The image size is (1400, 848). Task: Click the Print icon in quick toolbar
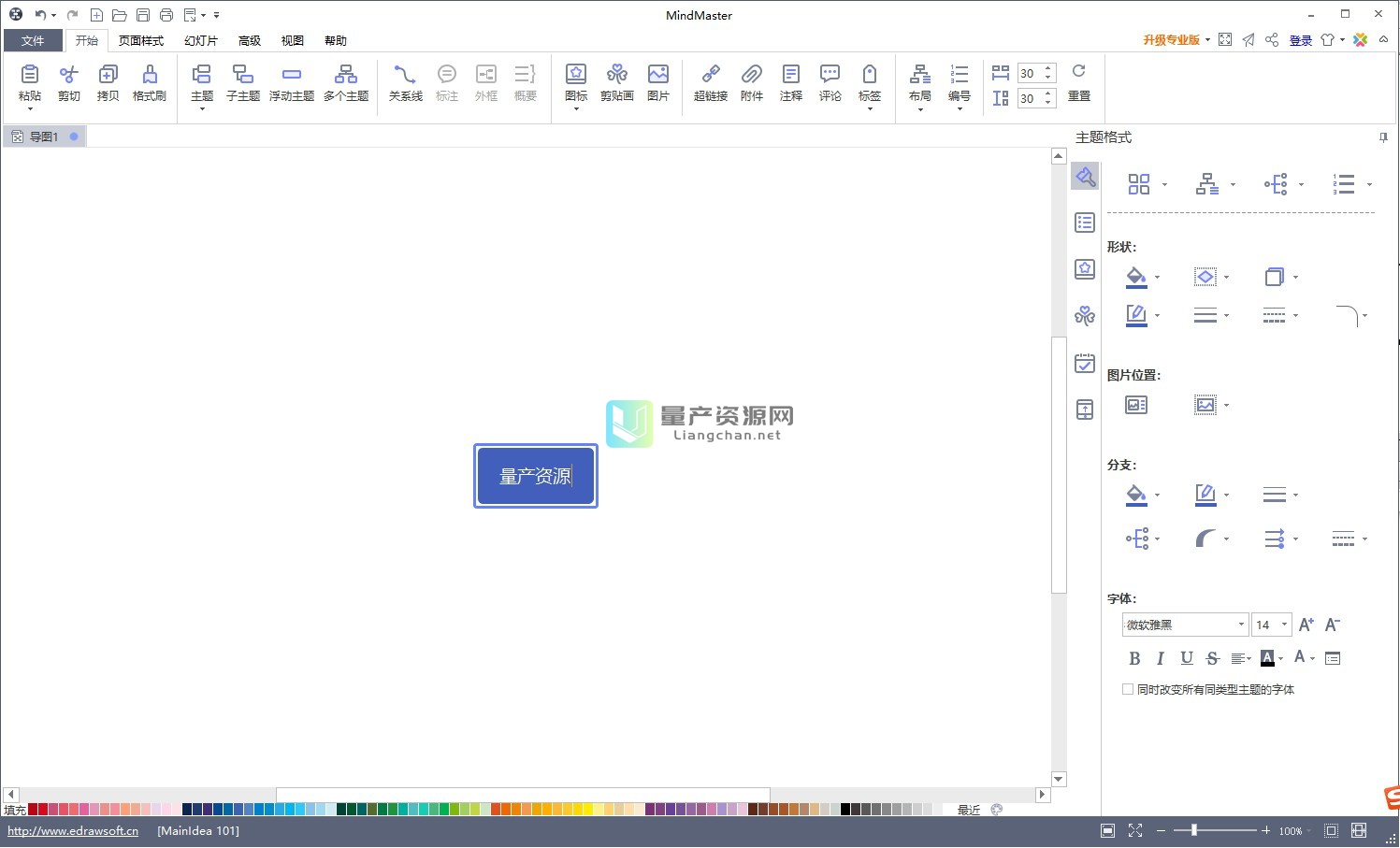[166, 15]
